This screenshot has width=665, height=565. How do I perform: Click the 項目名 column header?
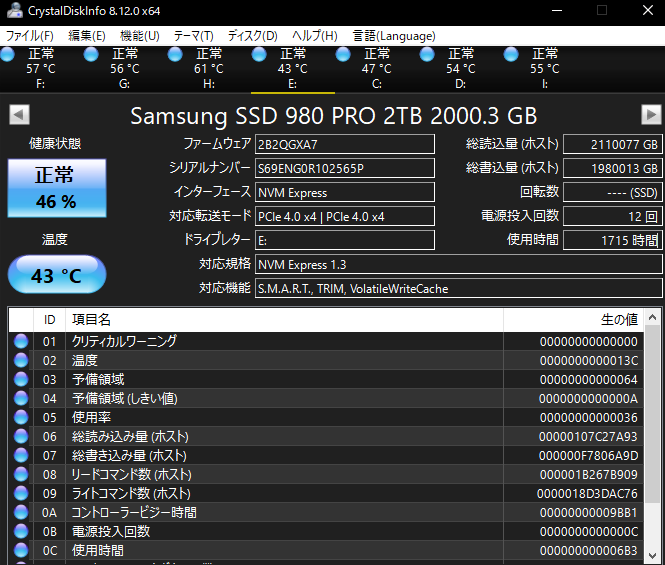click(x=284, y=320)
